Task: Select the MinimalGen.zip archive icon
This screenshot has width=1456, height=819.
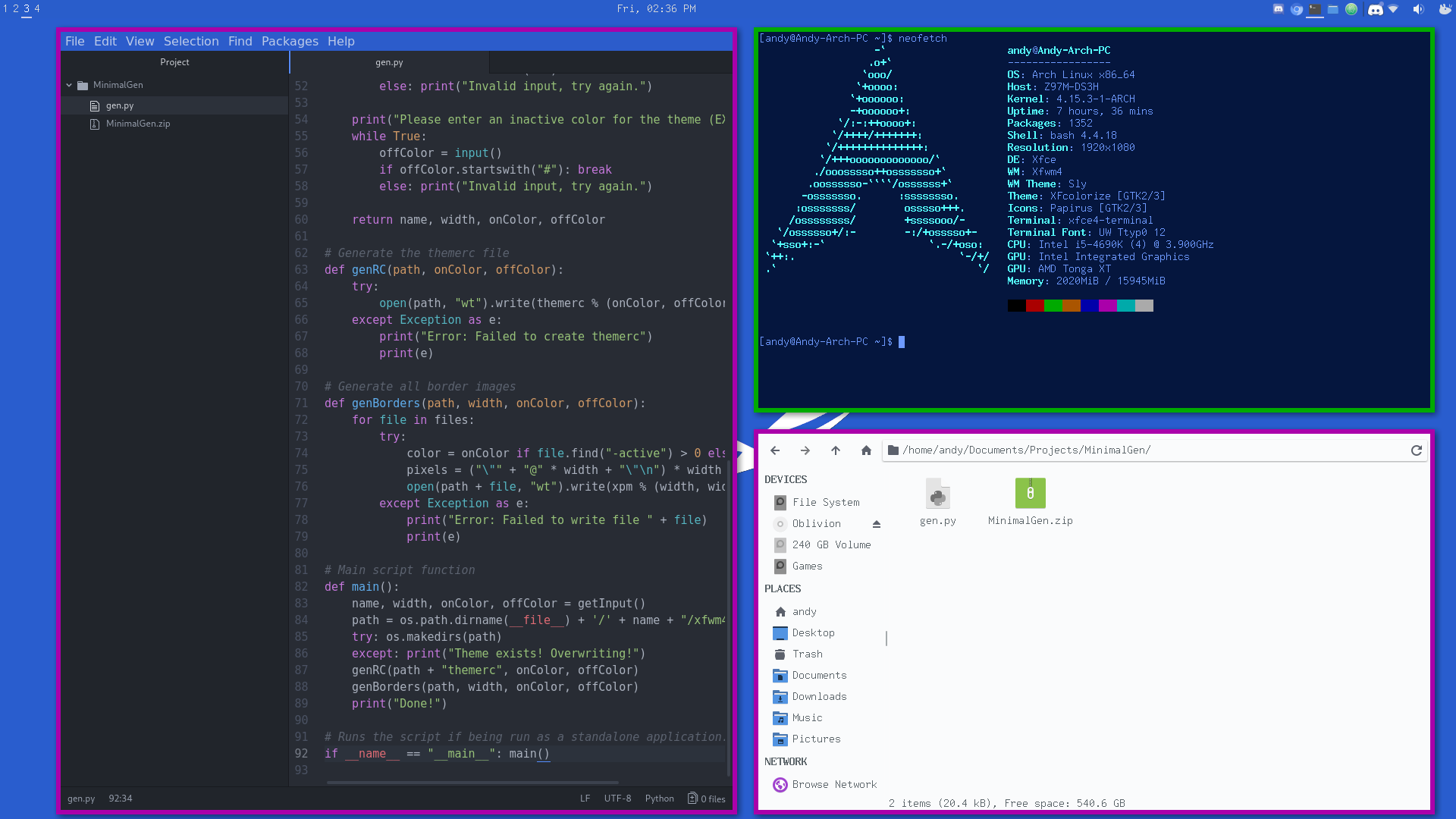Action: (x=1030, y=494)
